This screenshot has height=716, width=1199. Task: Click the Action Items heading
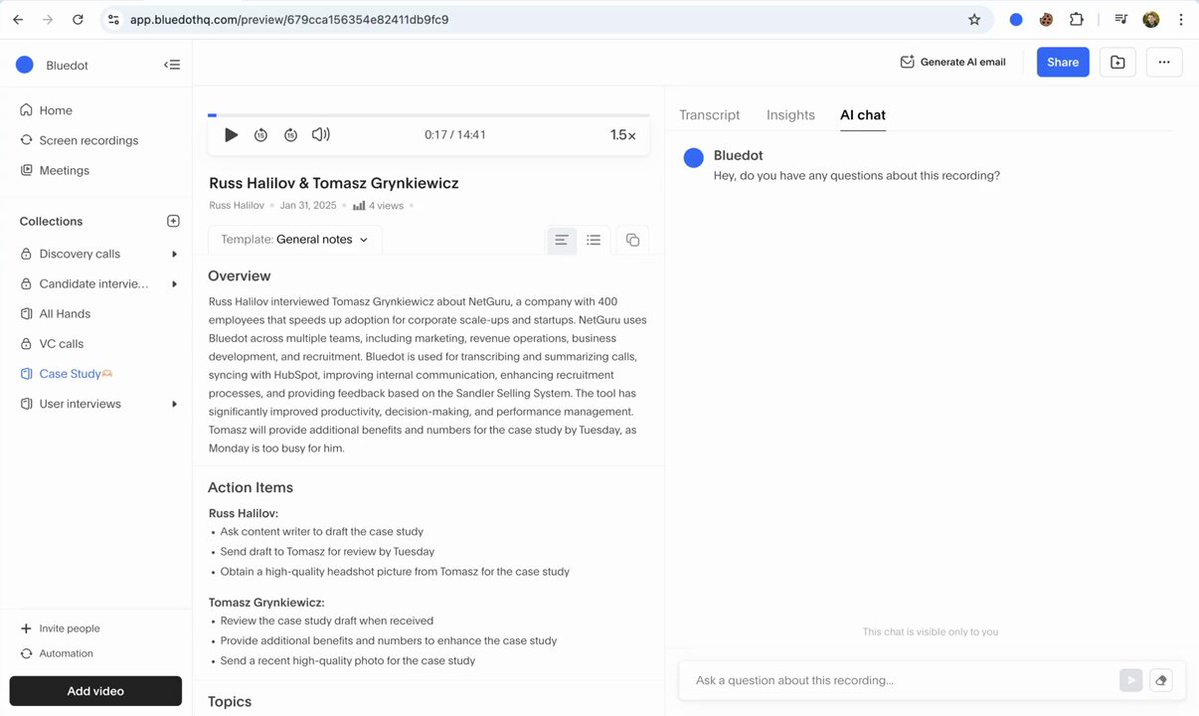[250, 487]
